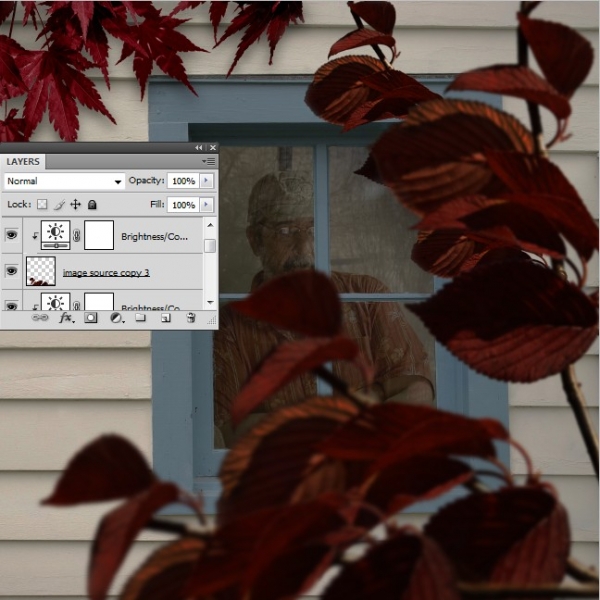Click the Create new group folder icon
This screenshot has width=600, height=600.
point(140,318)
